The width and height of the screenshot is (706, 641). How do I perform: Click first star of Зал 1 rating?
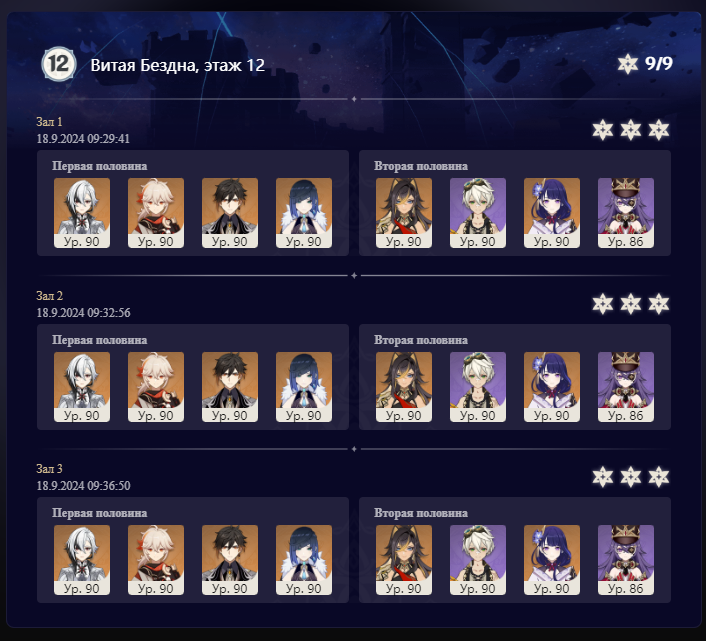click(x=602, y=130)
